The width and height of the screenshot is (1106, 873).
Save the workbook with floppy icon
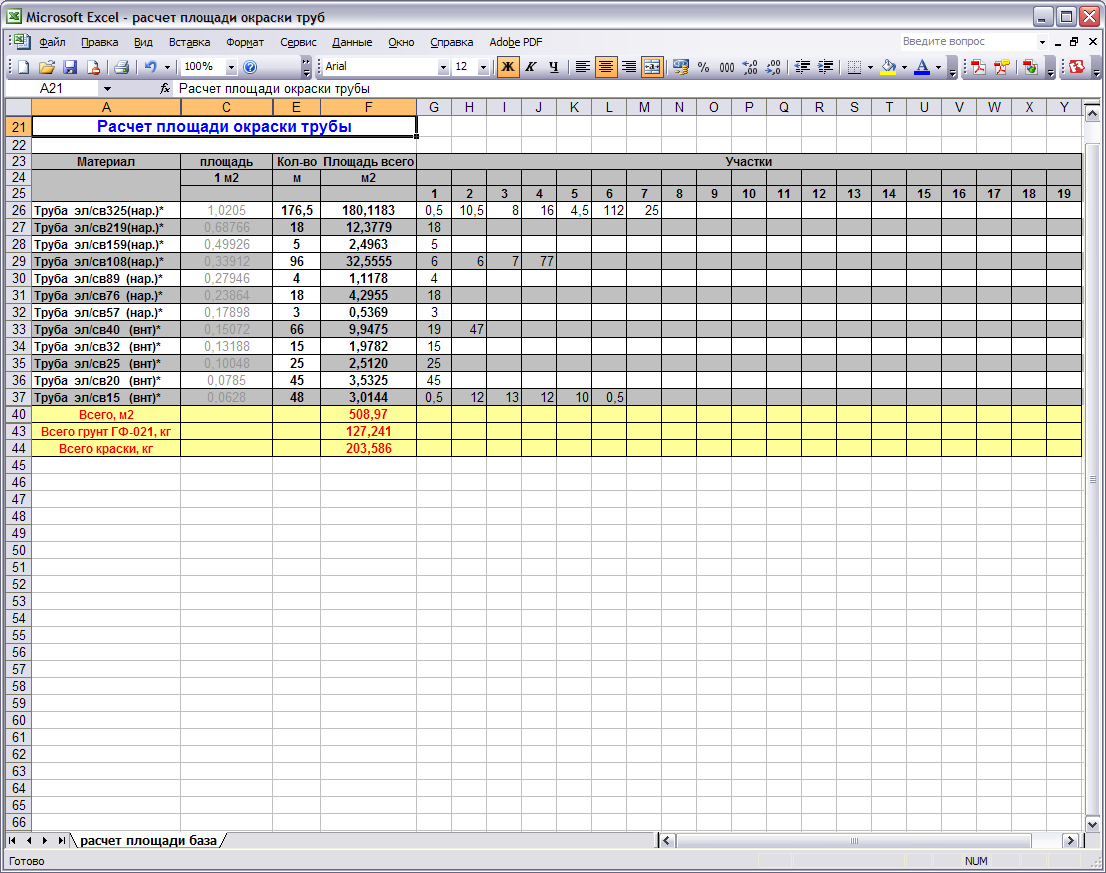pos(70,67)
